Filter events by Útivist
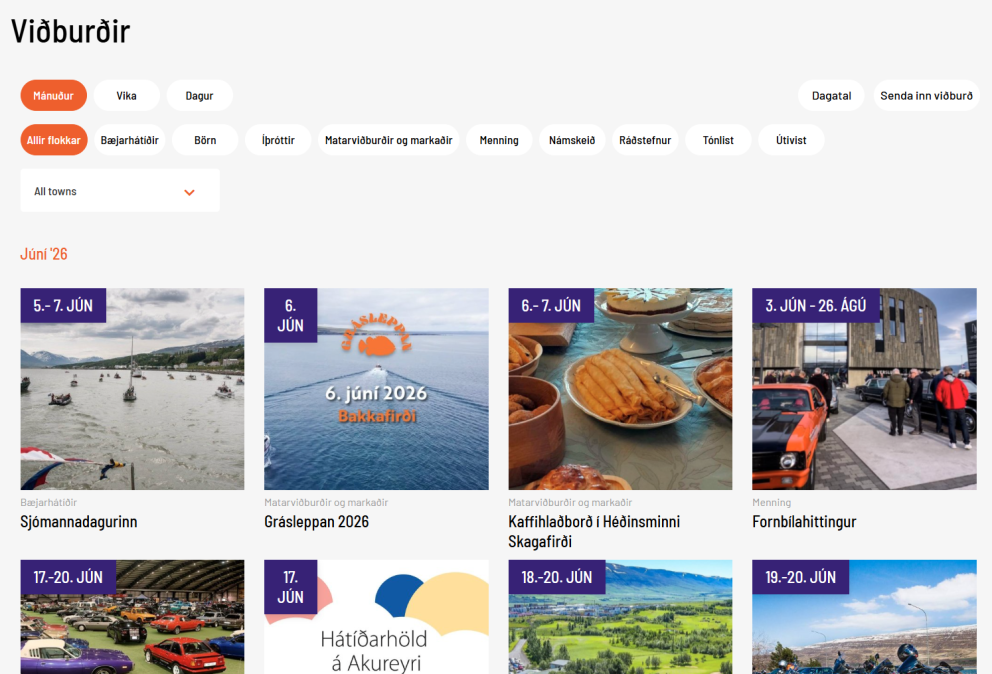 click(x=791, y=140)
